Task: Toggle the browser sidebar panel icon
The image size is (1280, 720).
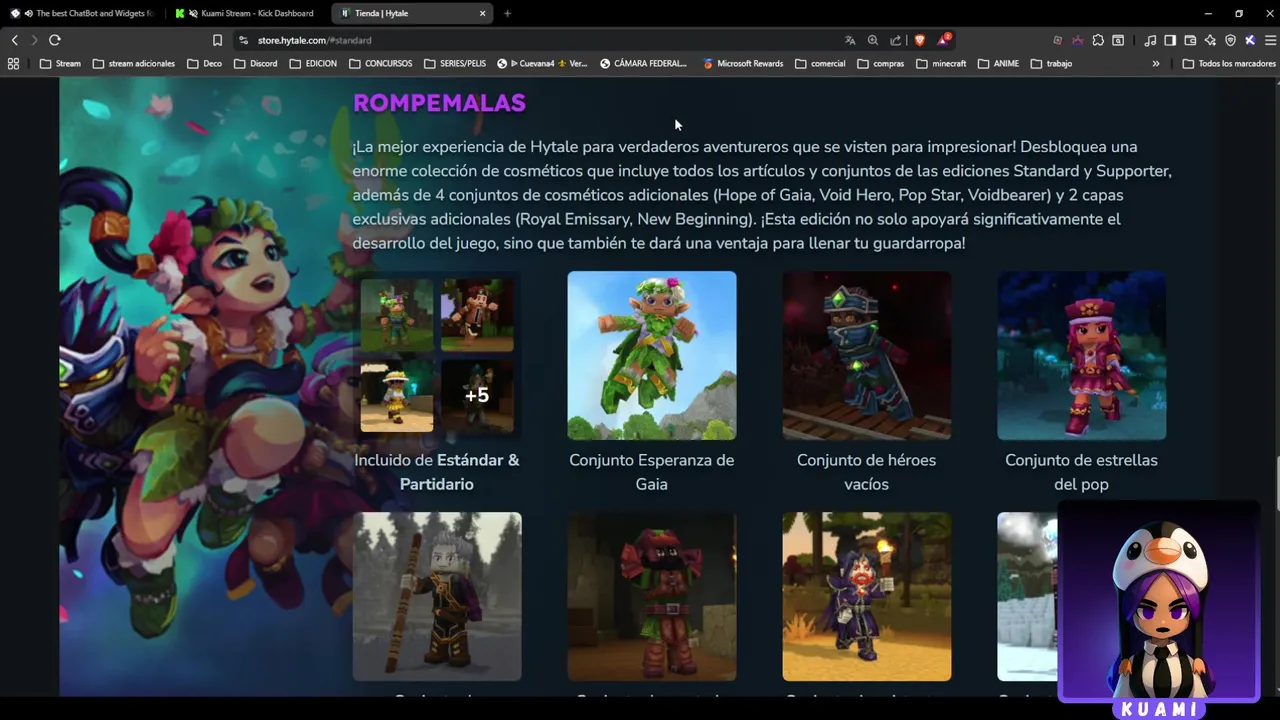Action: (1170, 40)
